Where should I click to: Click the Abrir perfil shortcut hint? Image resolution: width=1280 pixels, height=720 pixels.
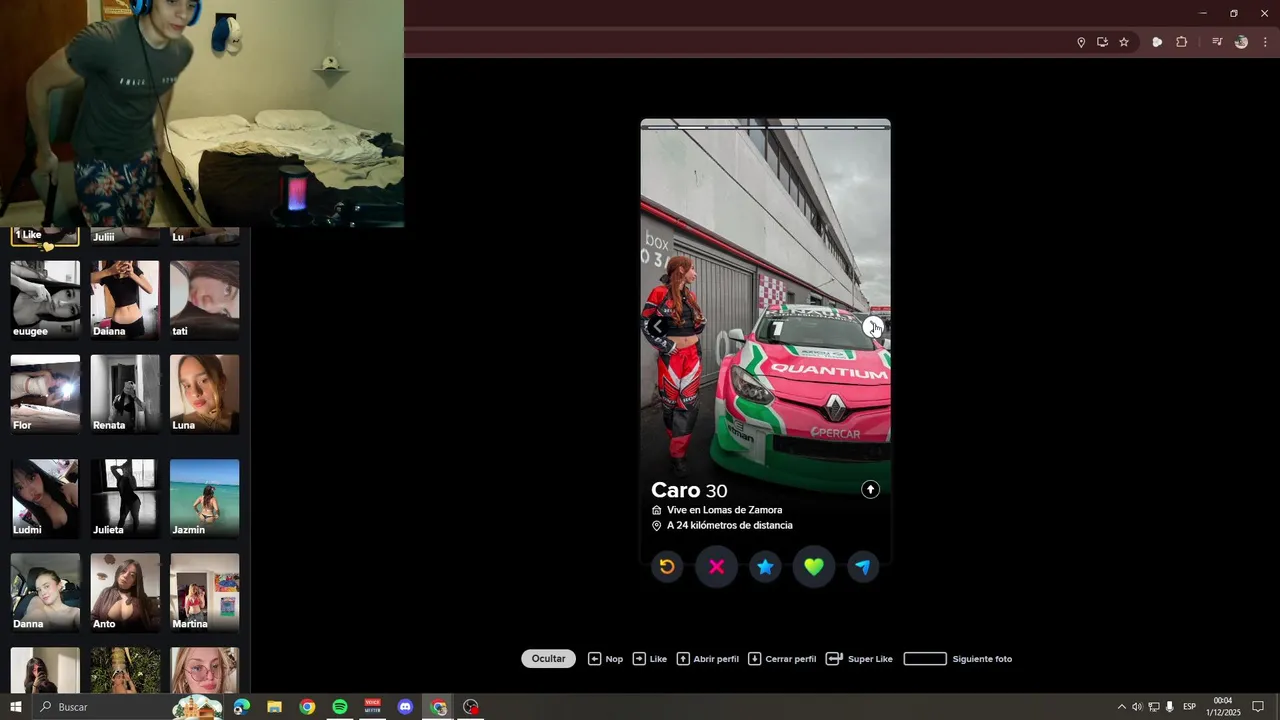tap(708, 659)
